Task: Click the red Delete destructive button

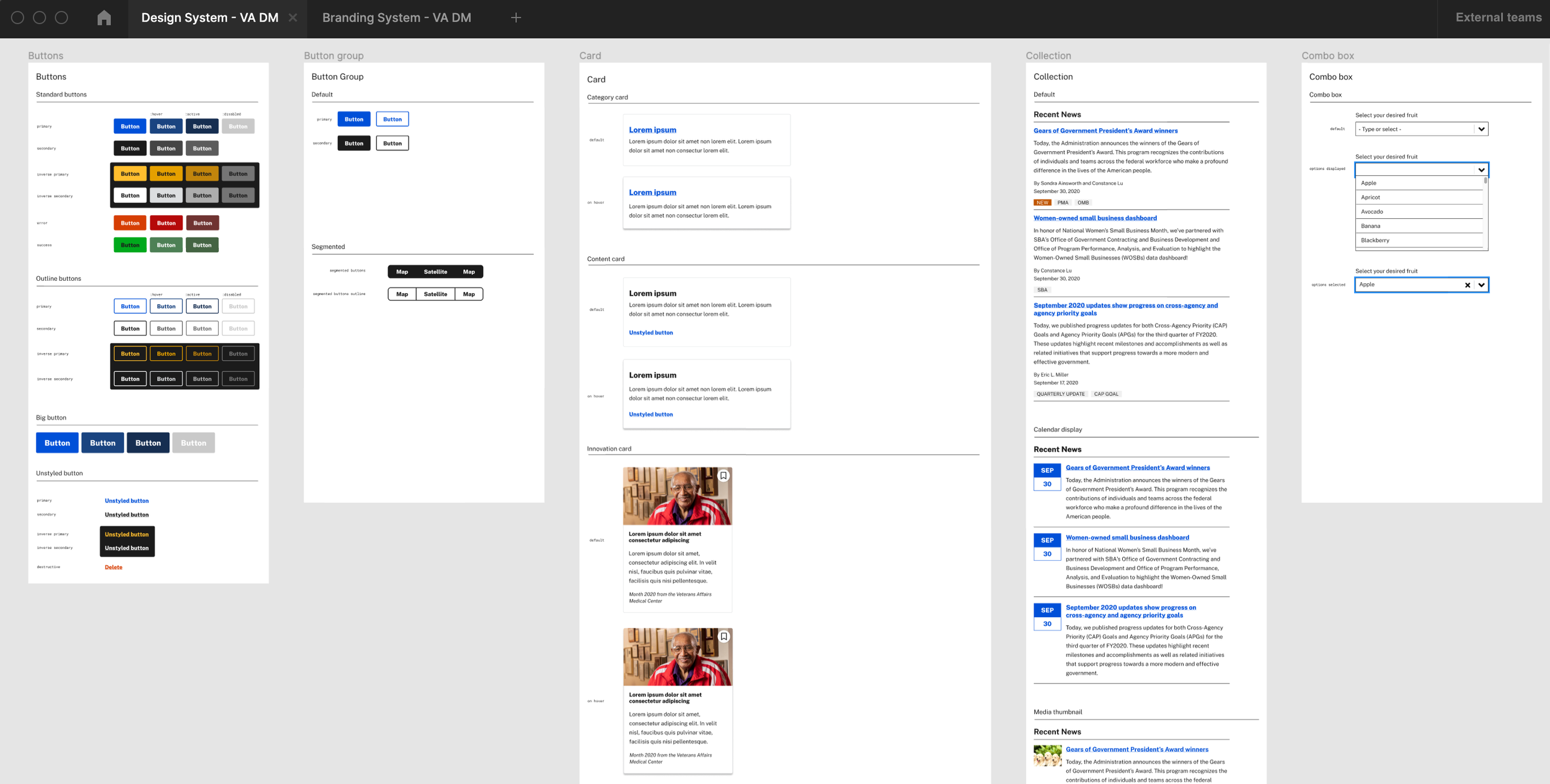Action: pos(113,568)
